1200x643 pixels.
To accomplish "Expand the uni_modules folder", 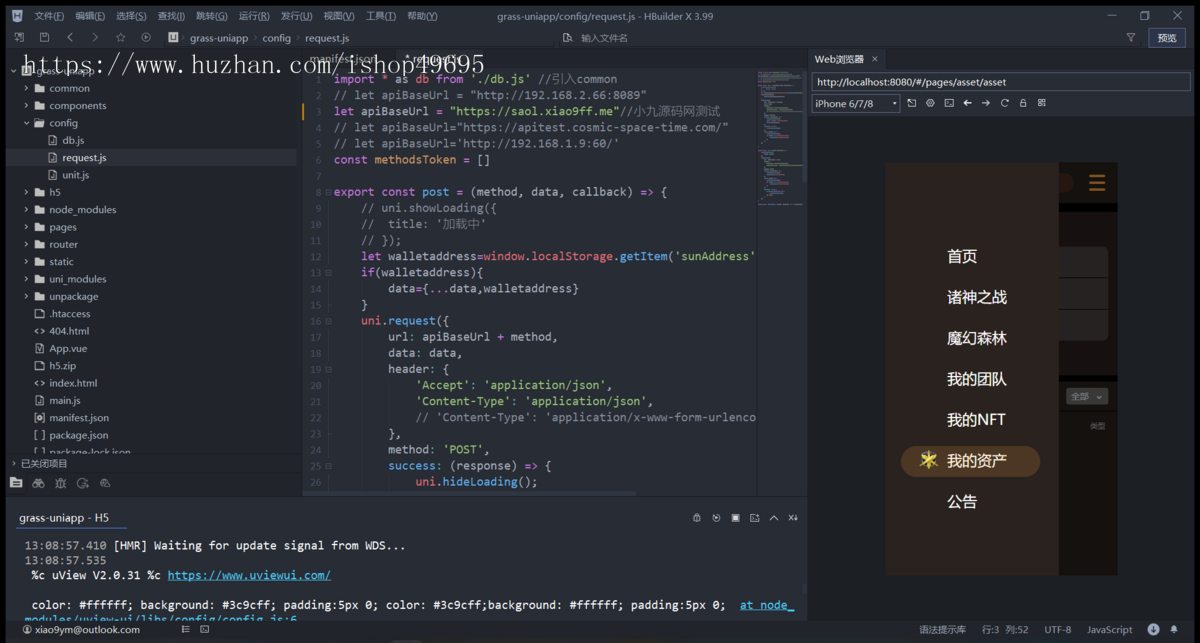I will point(27,279).
